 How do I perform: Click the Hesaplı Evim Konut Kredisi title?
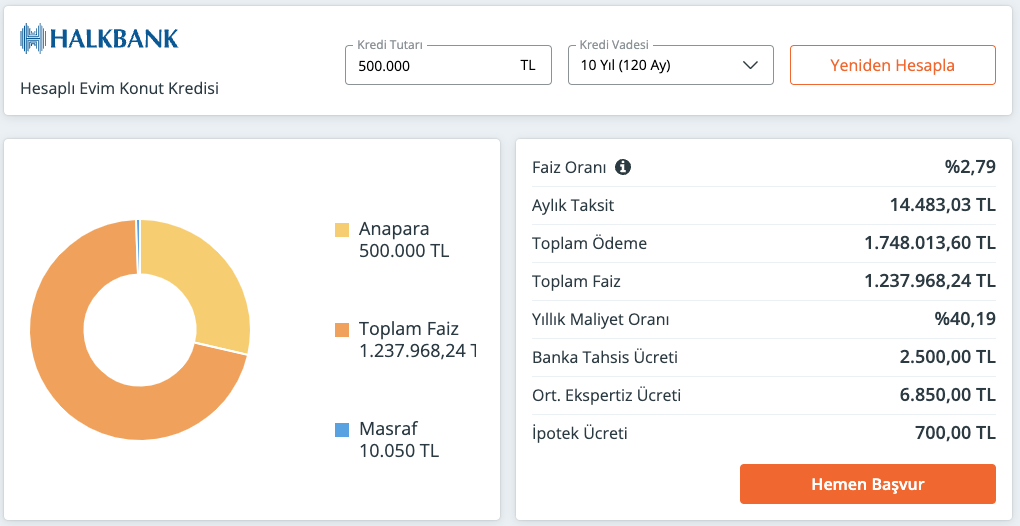pos(120,88)
